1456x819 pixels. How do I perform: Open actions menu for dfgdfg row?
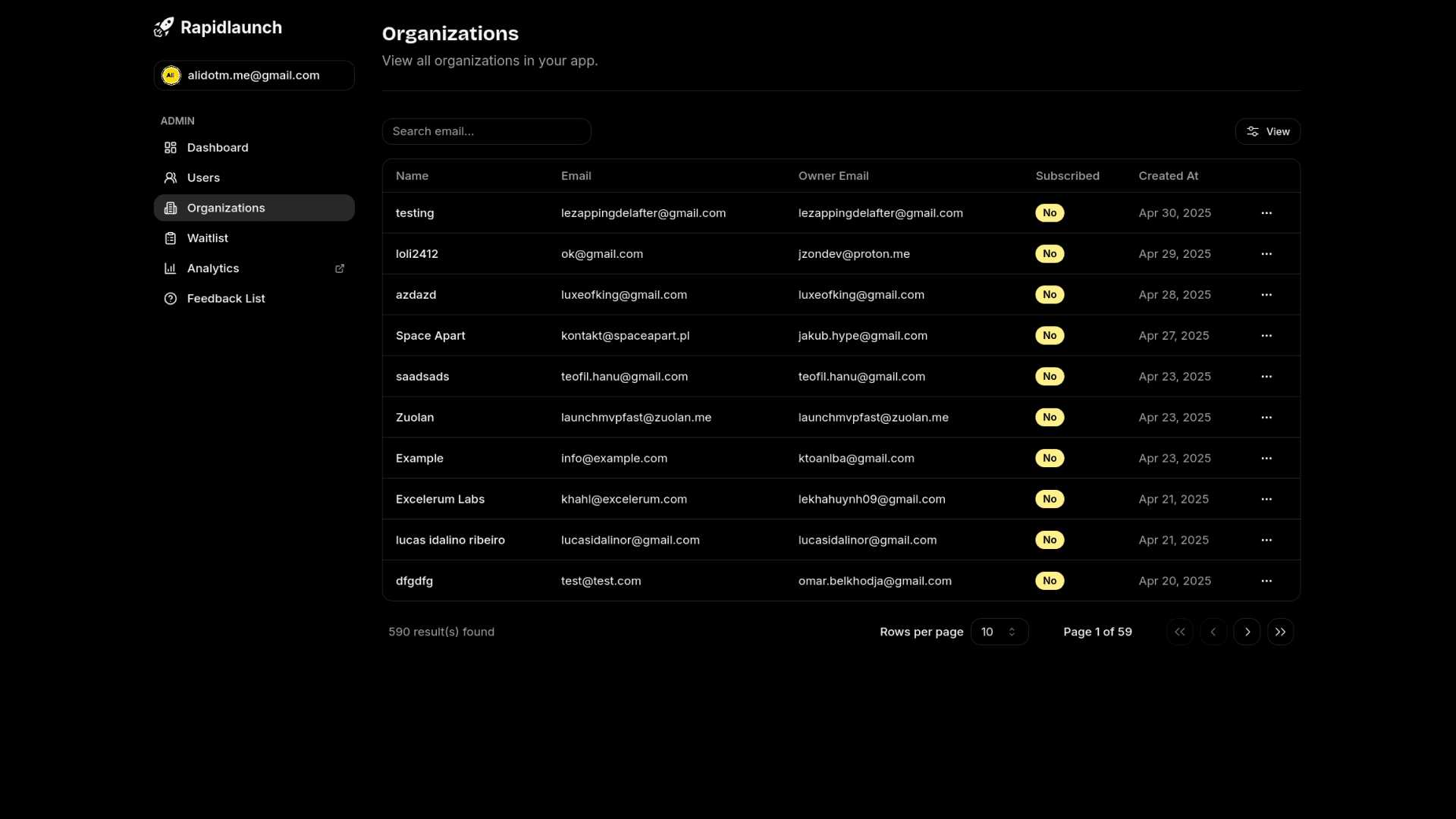[x=1266, y=581]
